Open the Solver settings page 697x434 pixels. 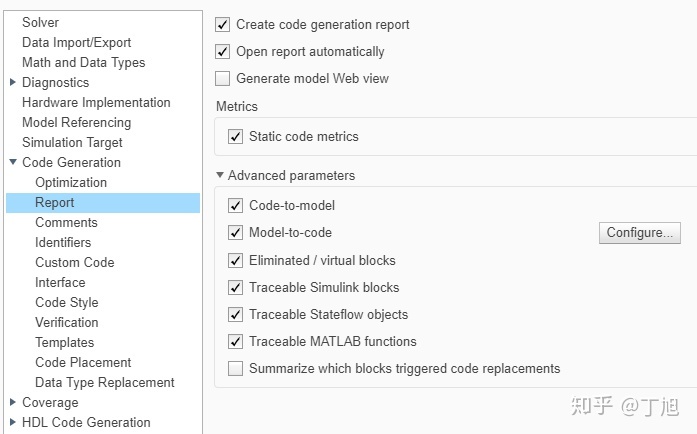pos(40,22)
